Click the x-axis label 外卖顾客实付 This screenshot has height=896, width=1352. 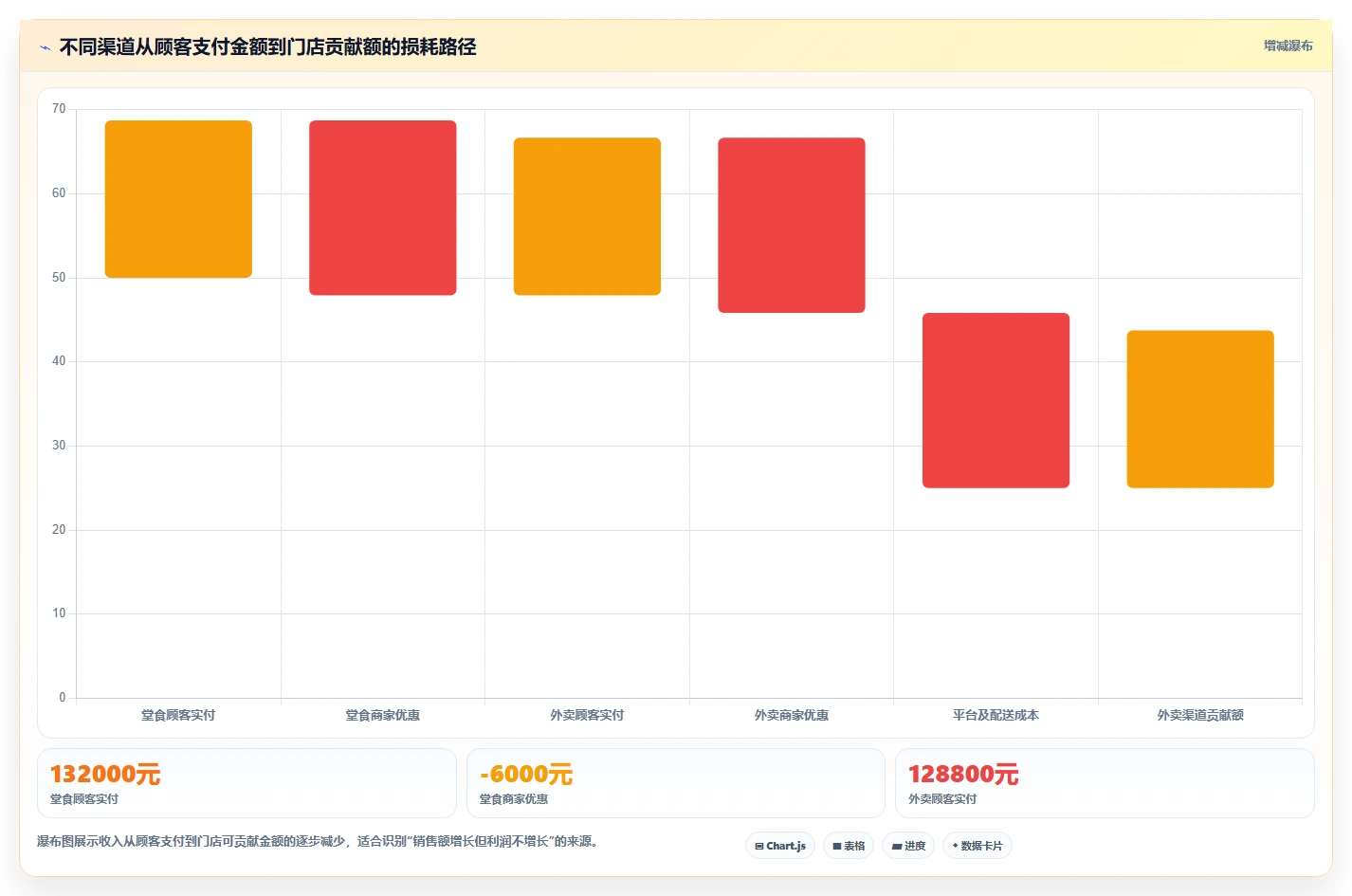click(x=587, y=715)
